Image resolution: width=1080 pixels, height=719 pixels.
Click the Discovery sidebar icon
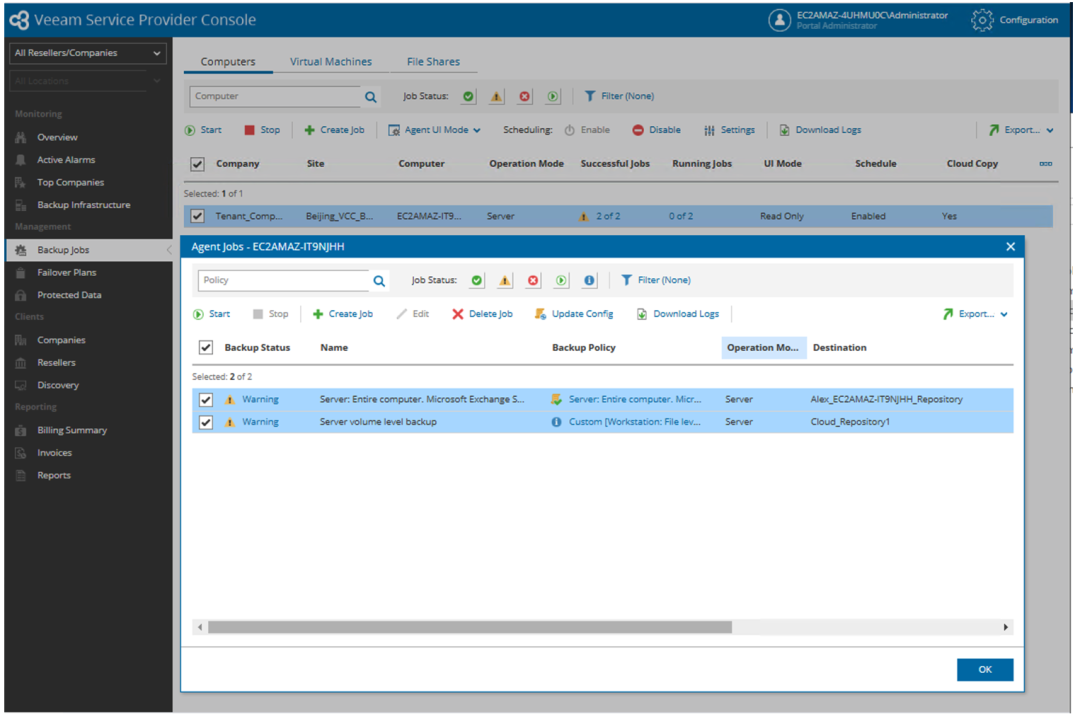coord(21,386)
